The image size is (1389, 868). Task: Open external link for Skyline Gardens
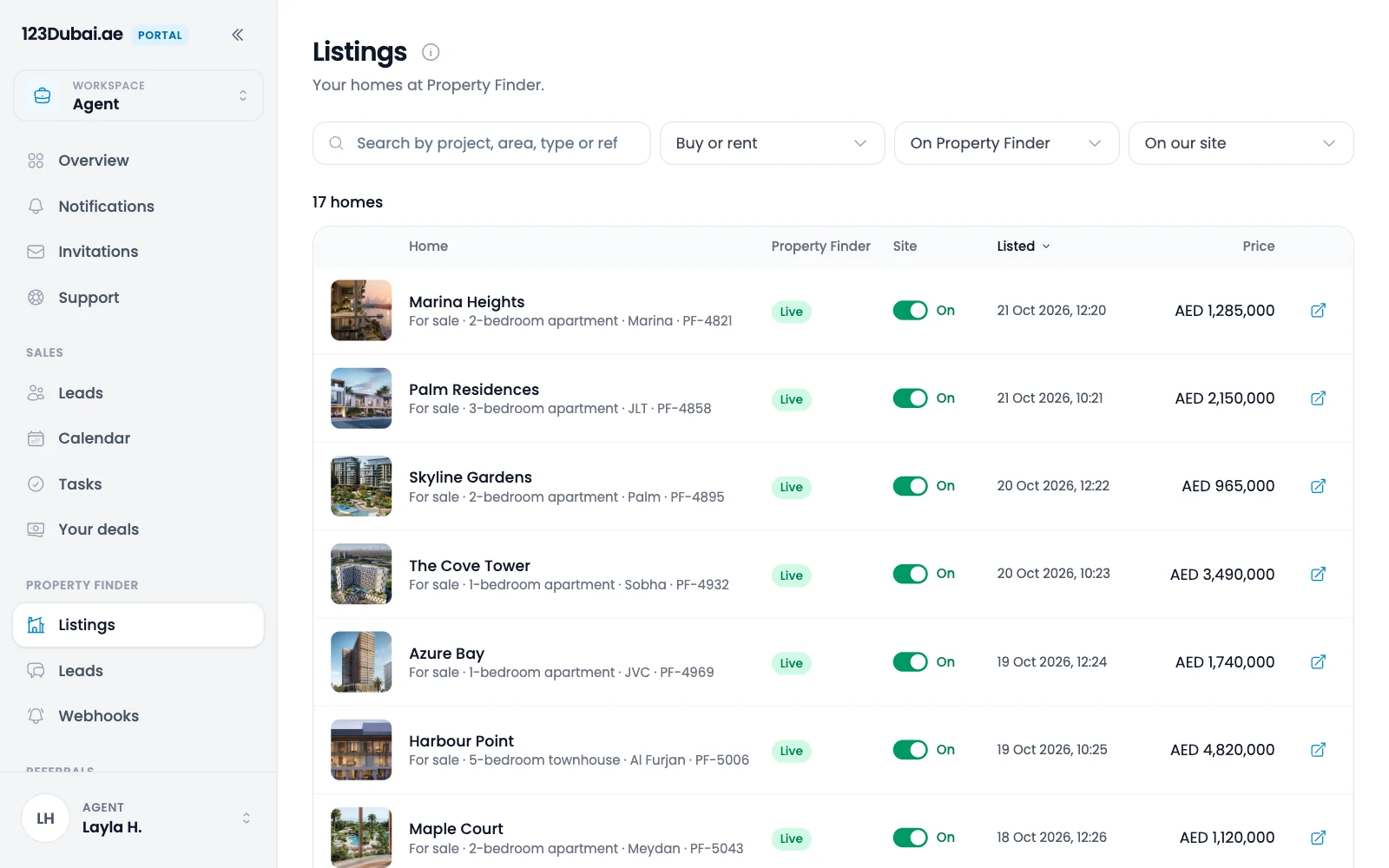(x=1318, y=486)
